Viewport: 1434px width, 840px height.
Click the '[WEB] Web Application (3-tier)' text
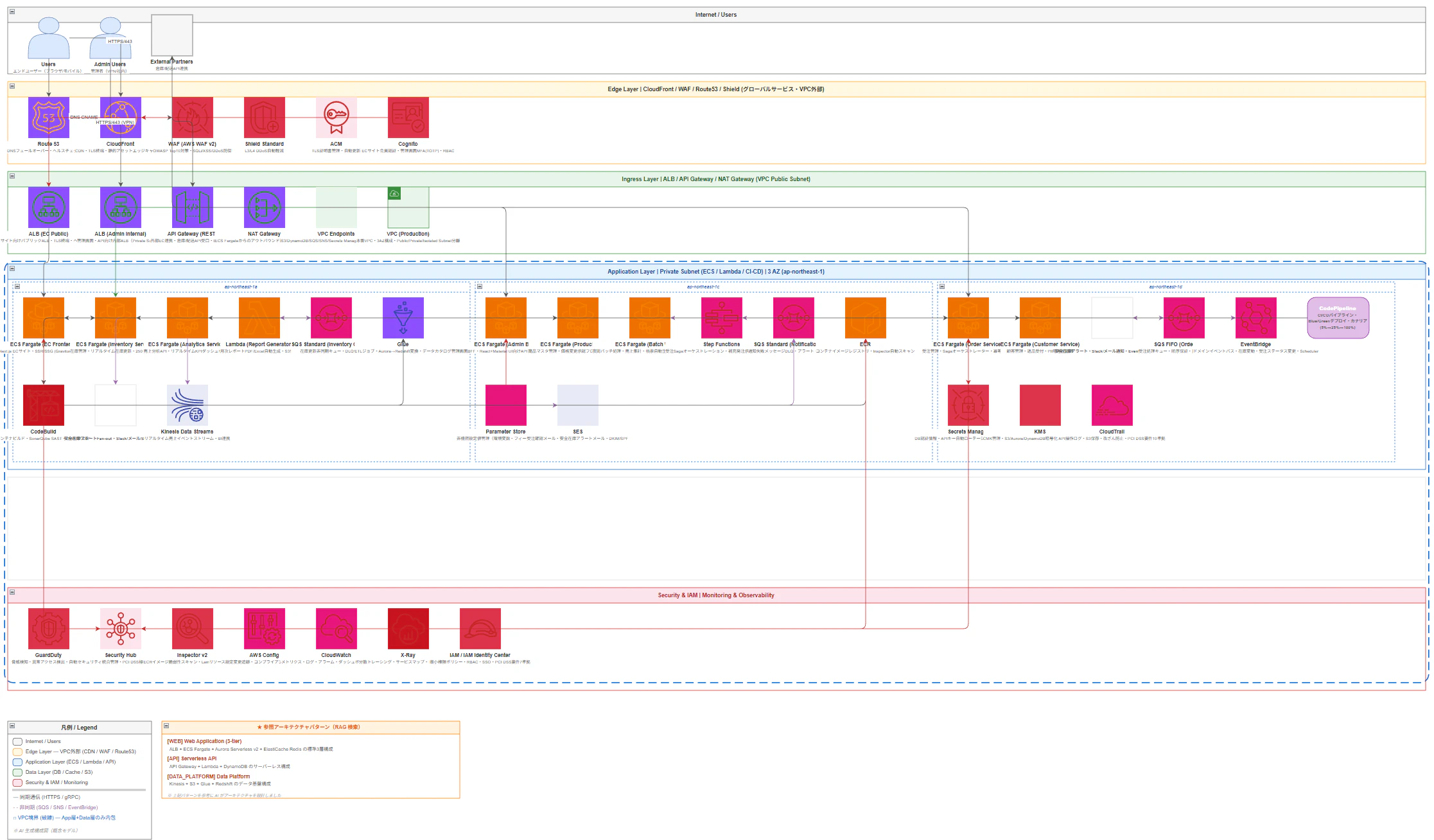(x=204, y=741)
